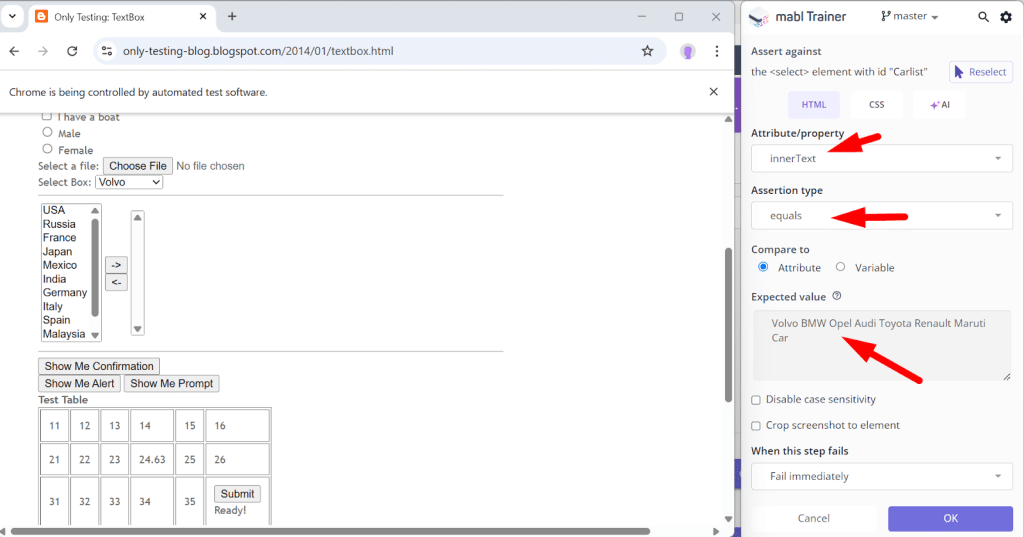The height and width of the screenshot is (537, 1024).
Task: Open the Volvo select box
Action: pos(129,182)
